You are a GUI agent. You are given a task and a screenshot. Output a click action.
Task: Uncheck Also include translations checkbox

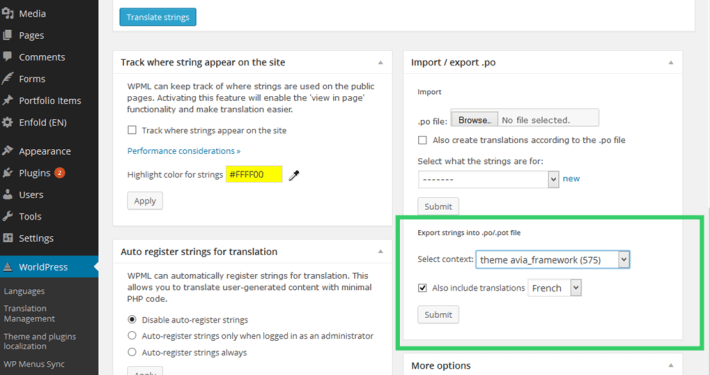click(422, 288)
